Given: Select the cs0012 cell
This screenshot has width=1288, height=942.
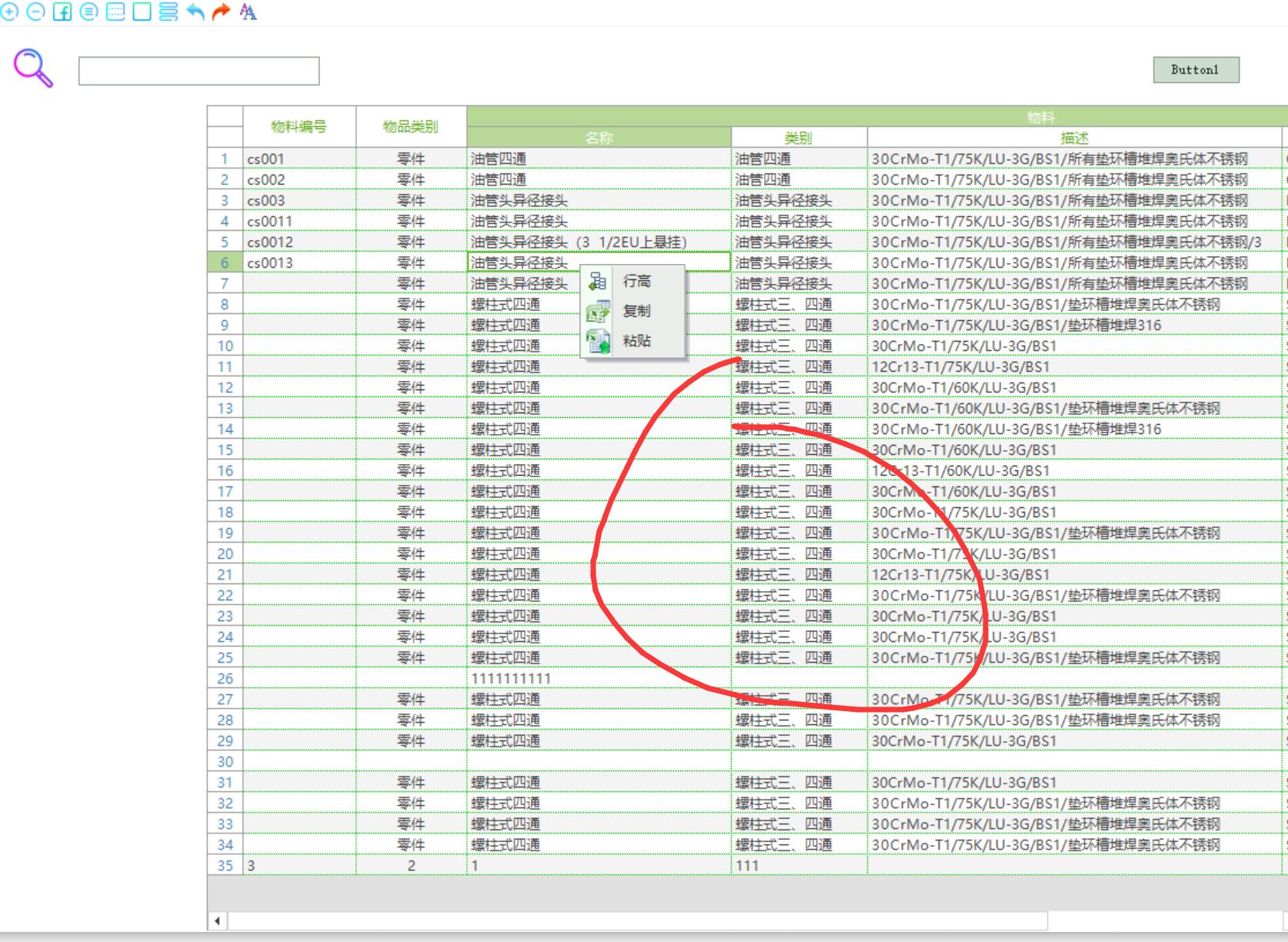Looking at the screenshot, I should coord(299,242).
